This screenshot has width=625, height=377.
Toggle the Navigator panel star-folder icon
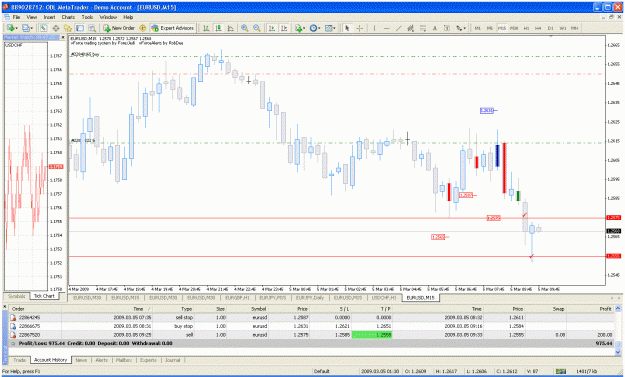[x=68, y=28]
